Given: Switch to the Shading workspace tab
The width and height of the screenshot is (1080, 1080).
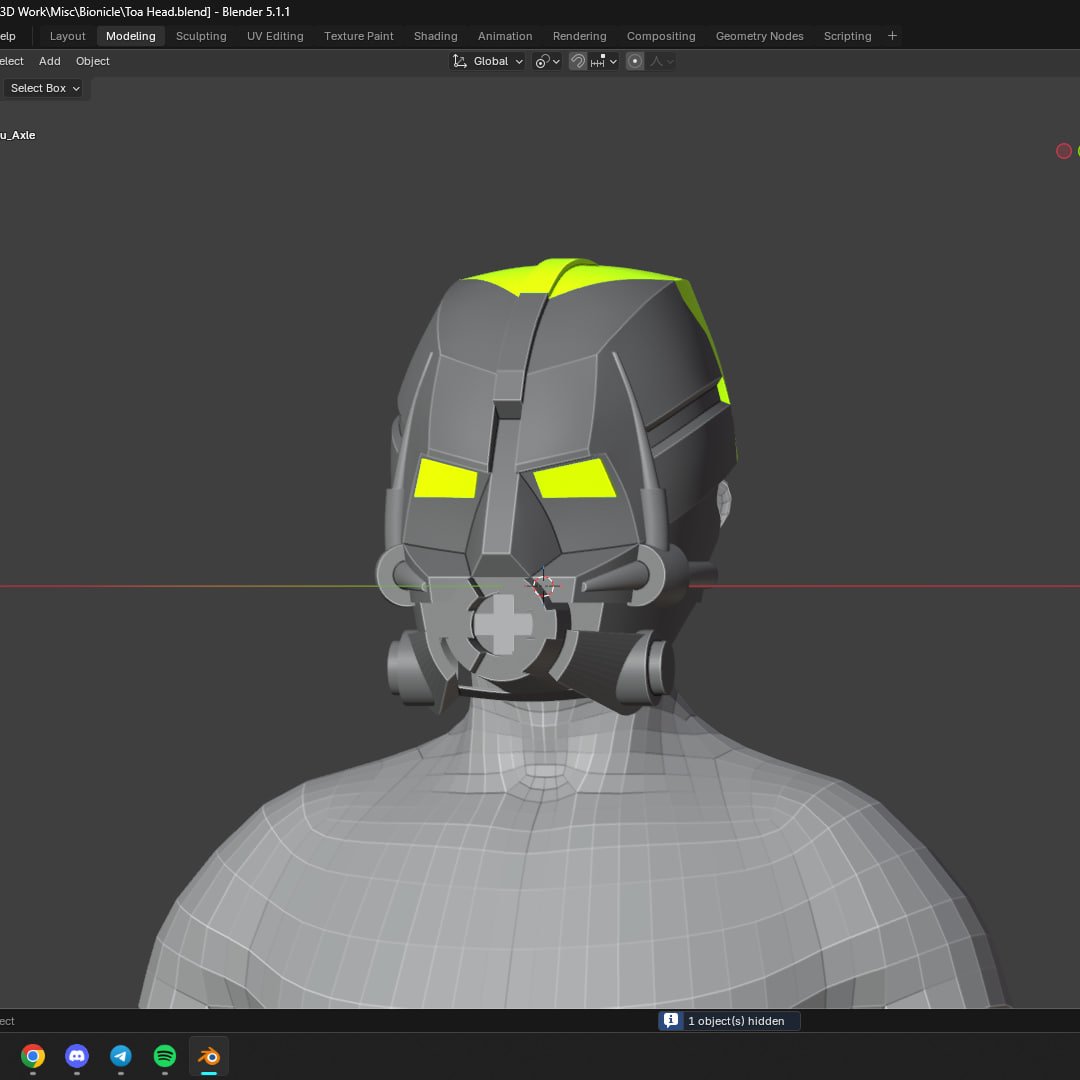Looking at the screenshot, I should point(435,36).
